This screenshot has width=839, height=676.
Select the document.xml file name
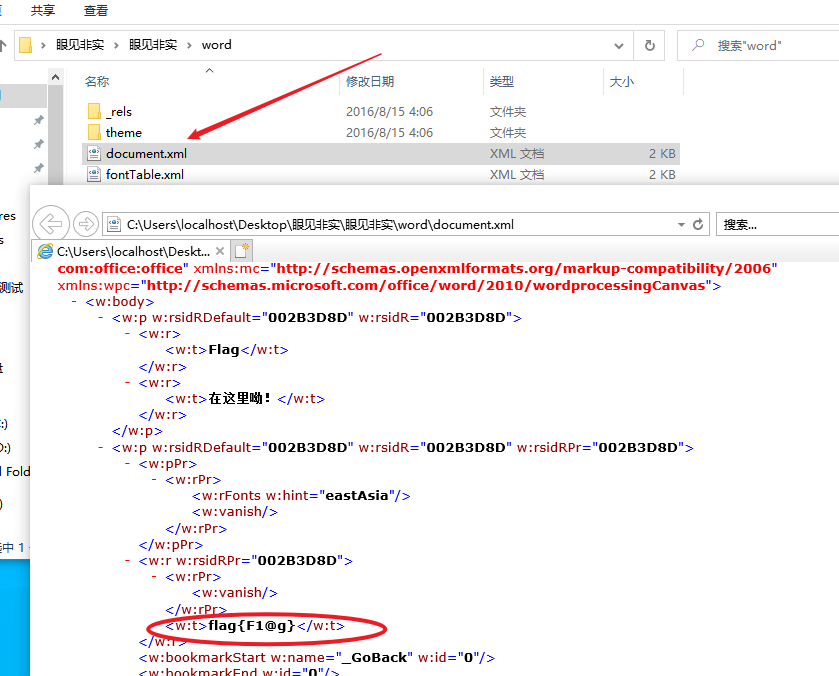(147, 154)
